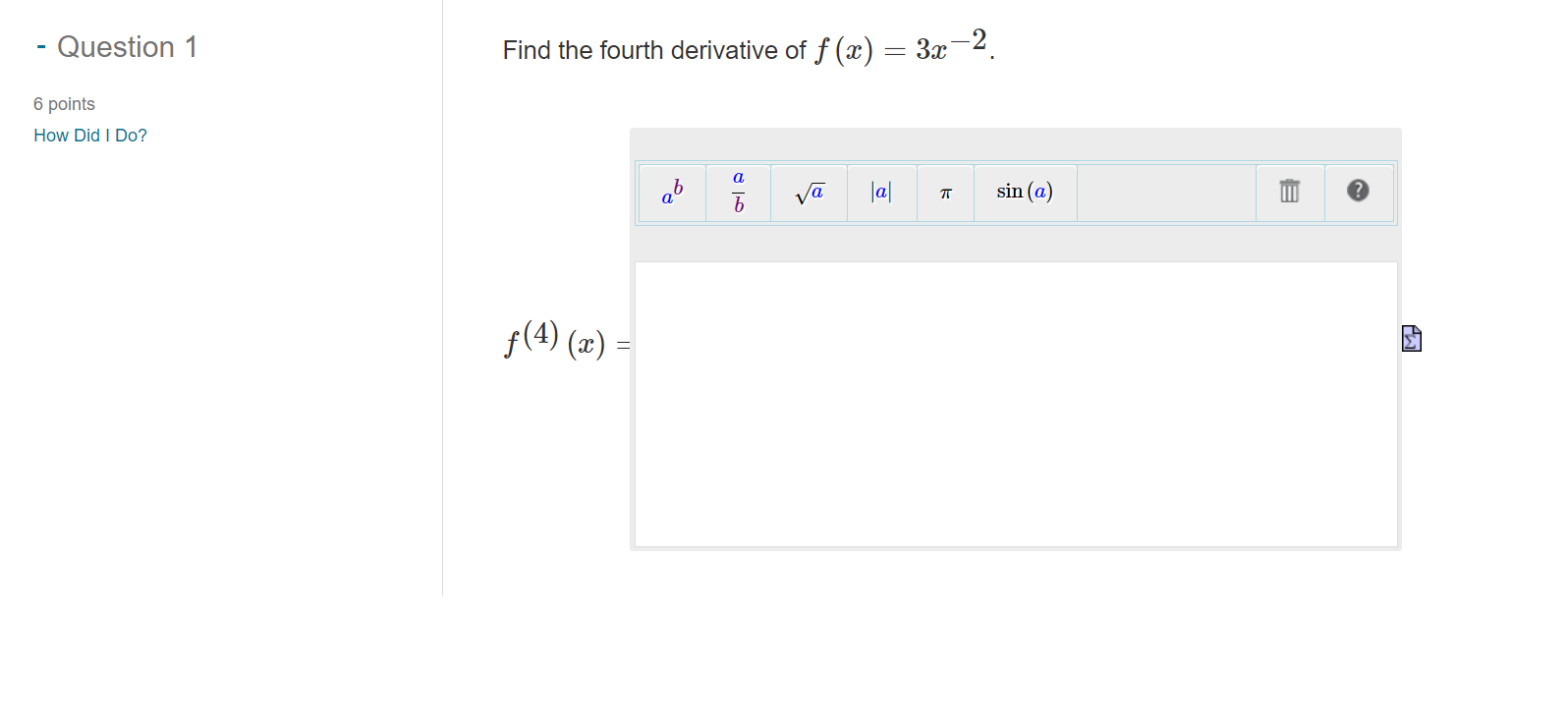Click the f⁽⁴⁾(x) = answer label
1568x725 pixels.
click(565, 343)
